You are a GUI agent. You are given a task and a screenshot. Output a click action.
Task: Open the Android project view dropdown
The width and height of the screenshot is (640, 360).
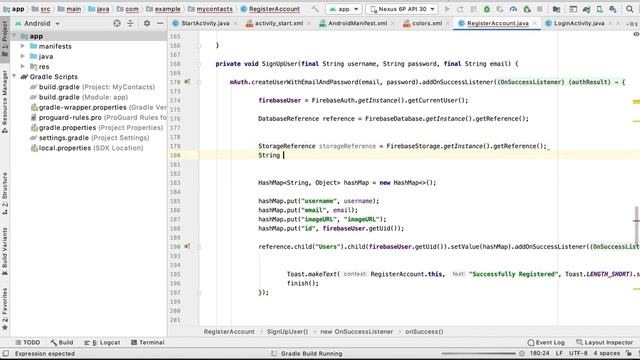(x=38, y=24)
